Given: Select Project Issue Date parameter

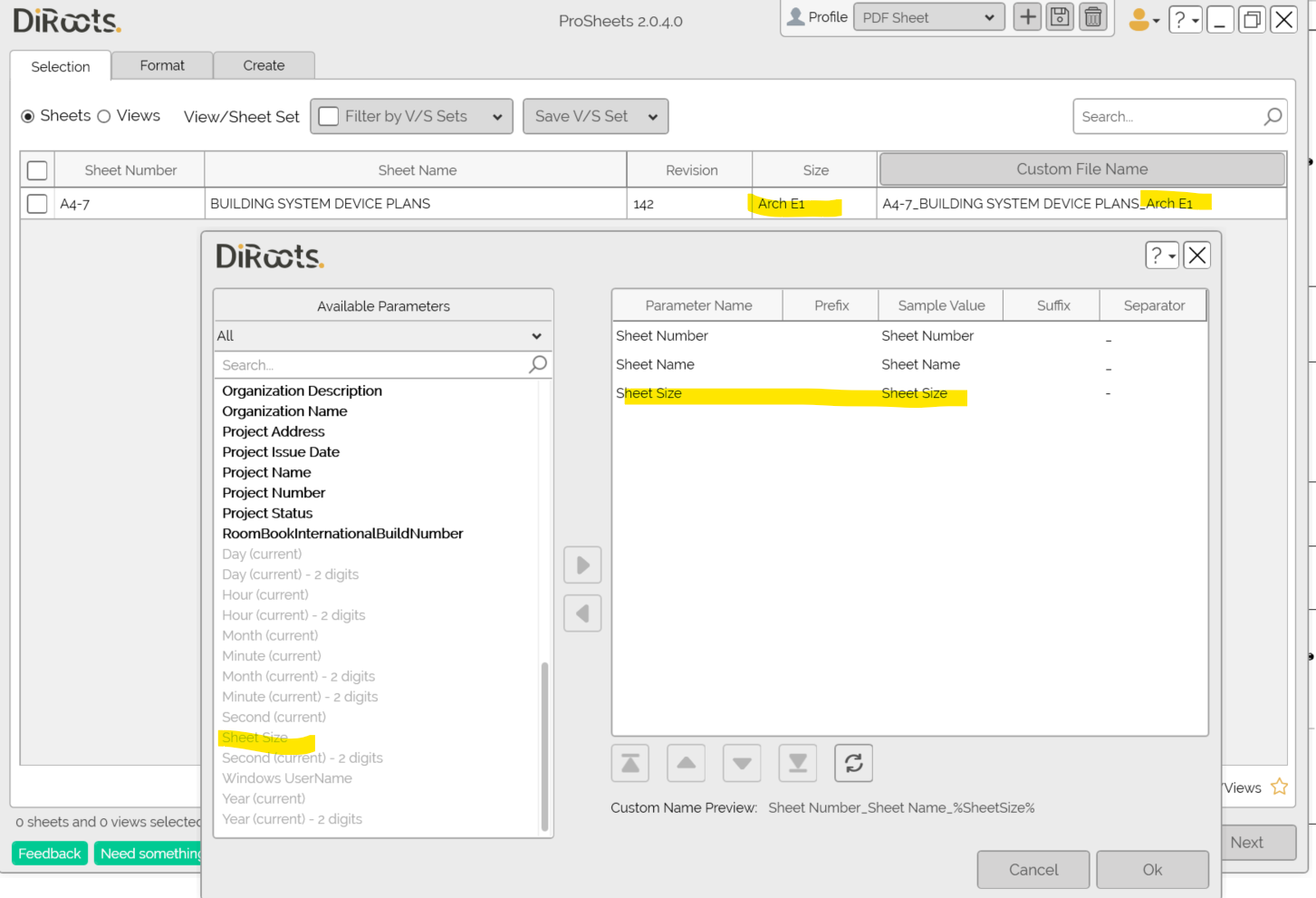Looking at the screenshot, I should click(281, 452).
